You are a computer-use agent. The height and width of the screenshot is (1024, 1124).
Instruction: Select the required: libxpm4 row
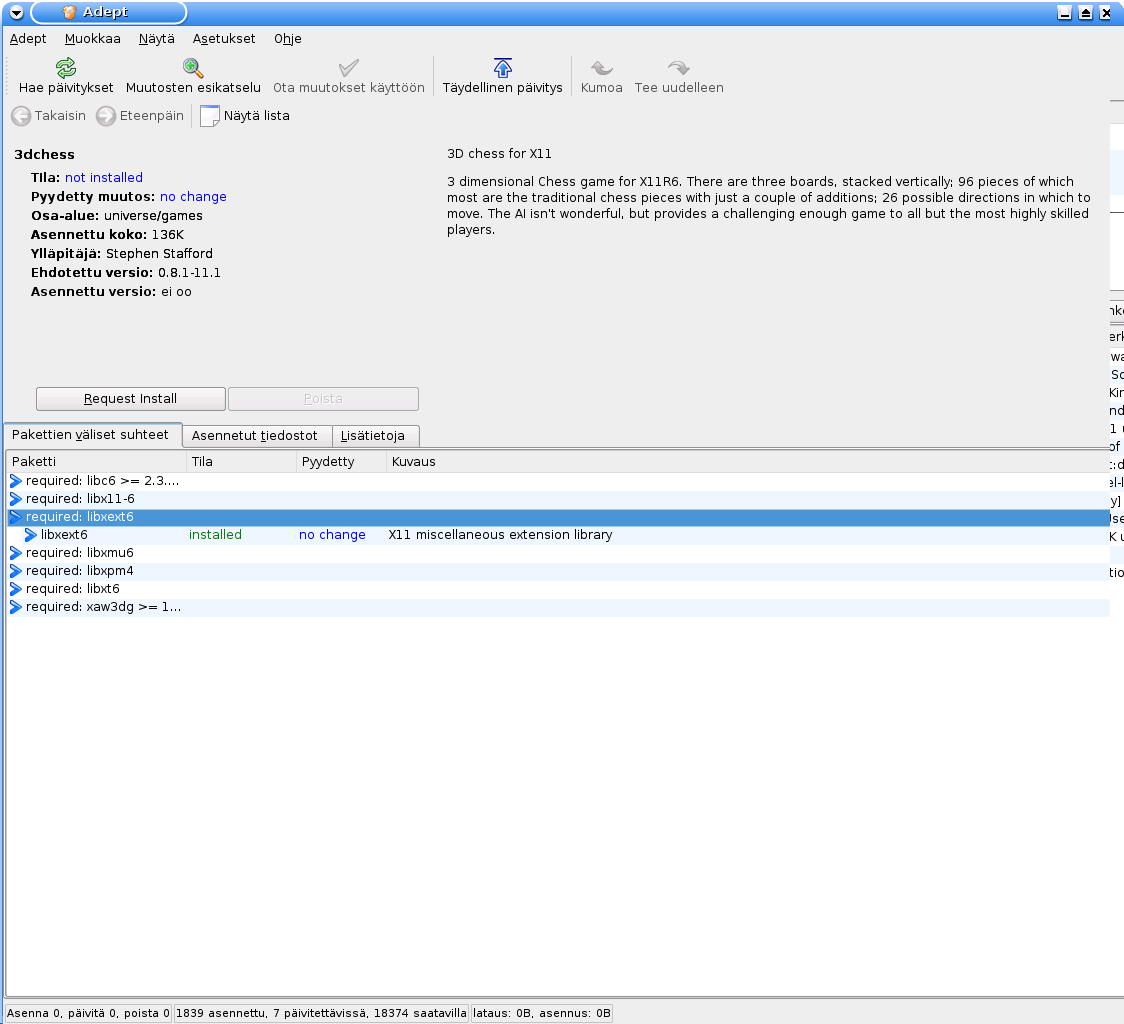tap(80, 571)
